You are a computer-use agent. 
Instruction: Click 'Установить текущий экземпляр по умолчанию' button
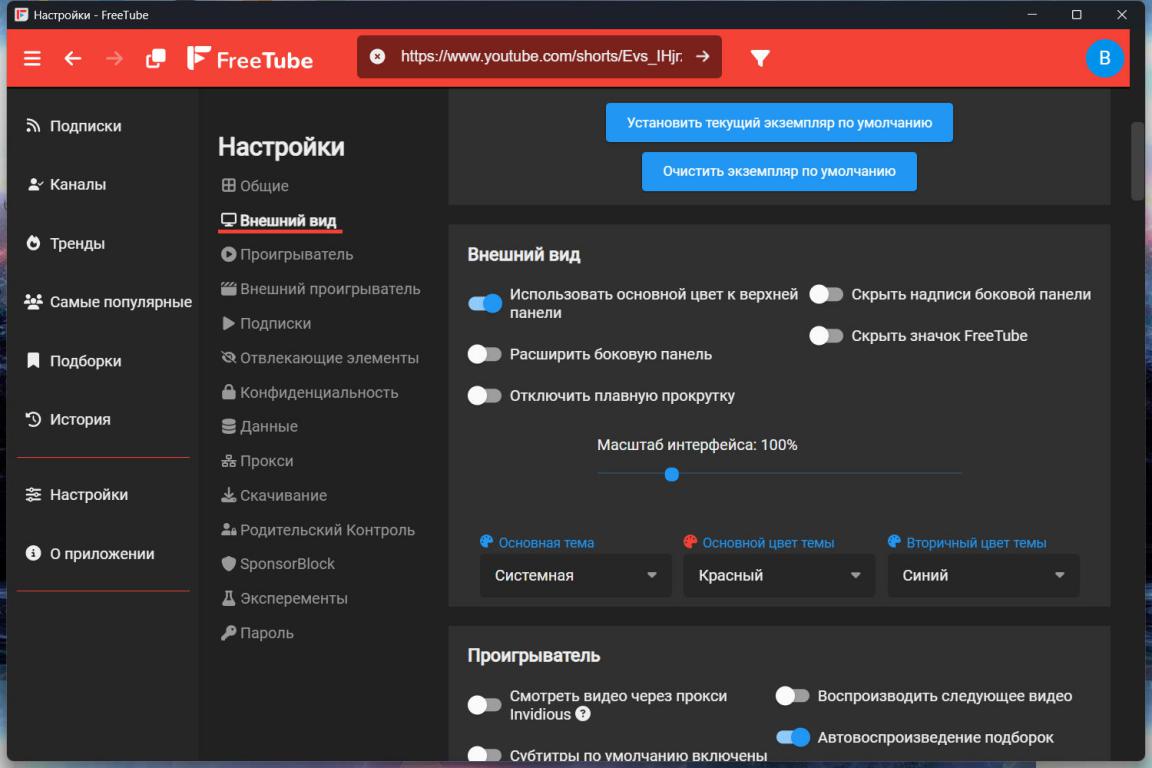tap(779, 123)
